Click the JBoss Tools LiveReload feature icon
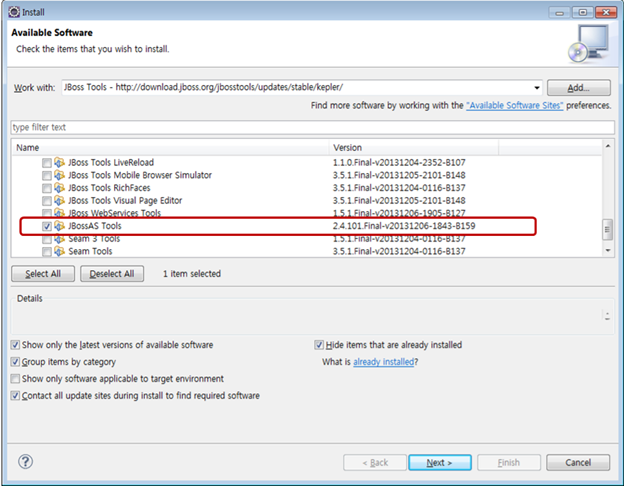Image resolution: width=624 pixels, height=486 pixels. click(x=60, y=162)
